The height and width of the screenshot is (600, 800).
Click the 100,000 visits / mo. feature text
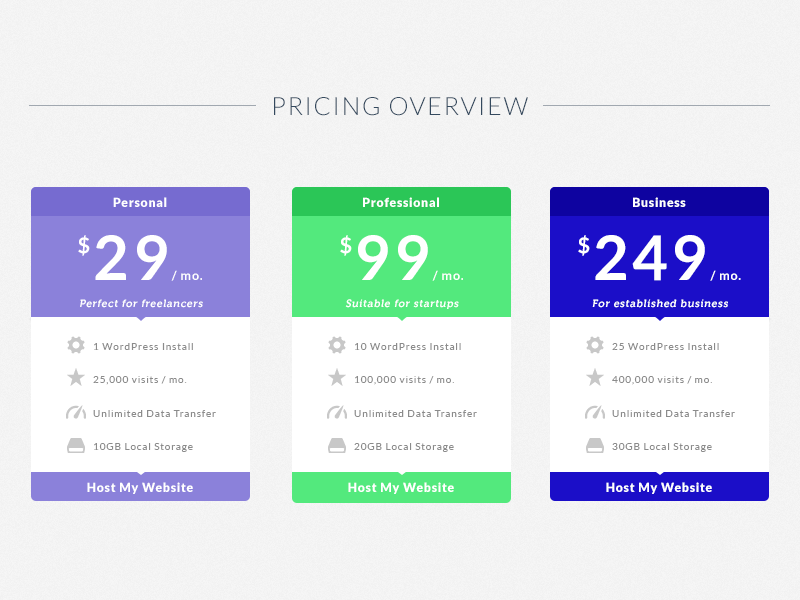click(x=404, y=380)
